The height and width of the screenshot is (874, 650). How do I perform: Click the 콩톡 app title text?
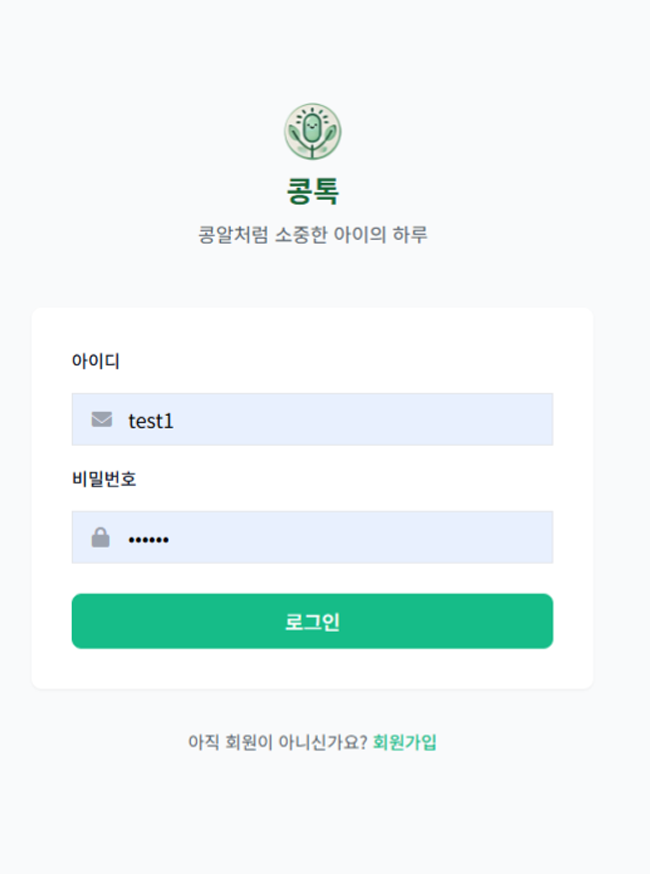point(314,191)
